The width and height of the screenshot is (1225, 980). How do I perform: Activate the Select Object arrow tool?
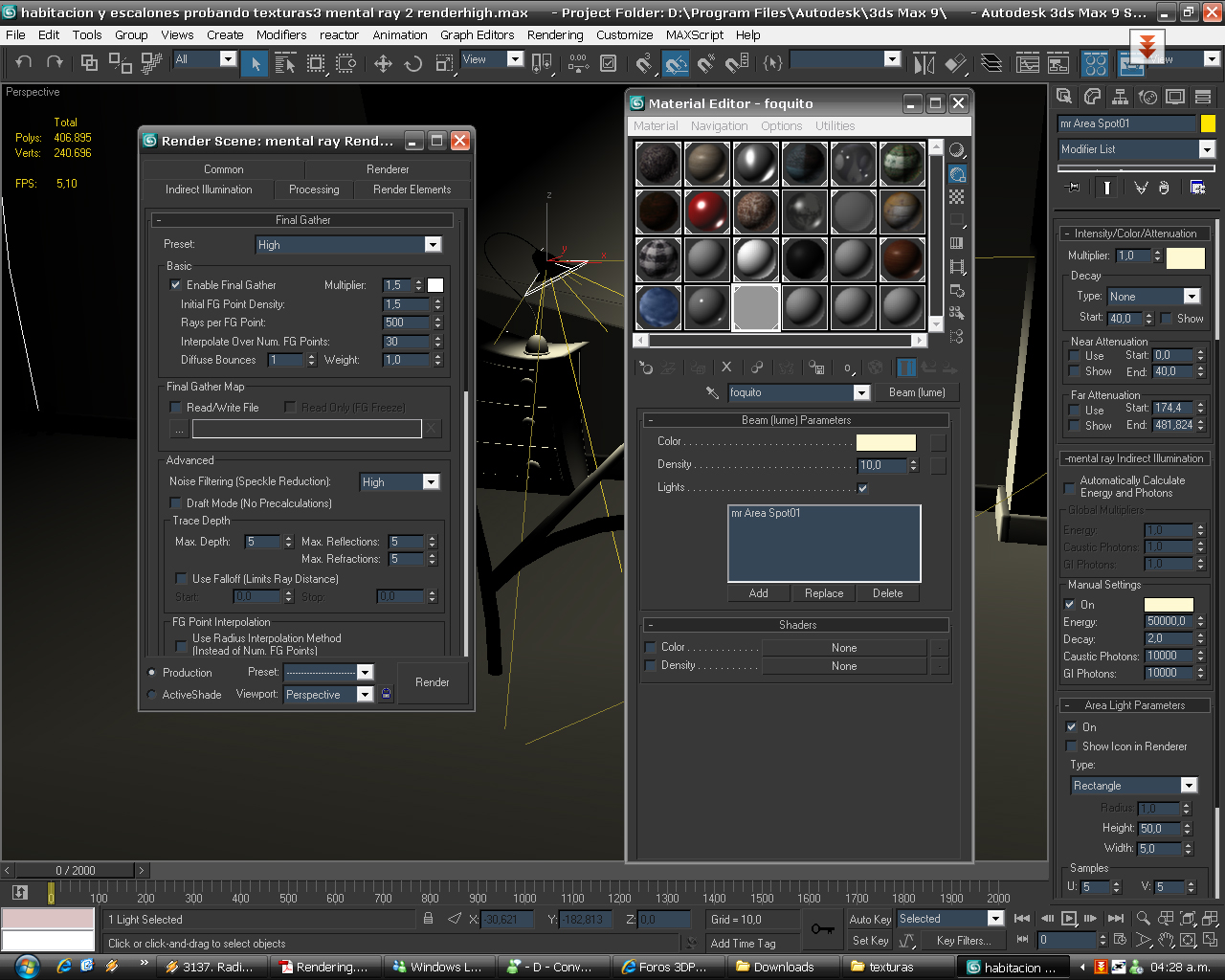(255, 64)
